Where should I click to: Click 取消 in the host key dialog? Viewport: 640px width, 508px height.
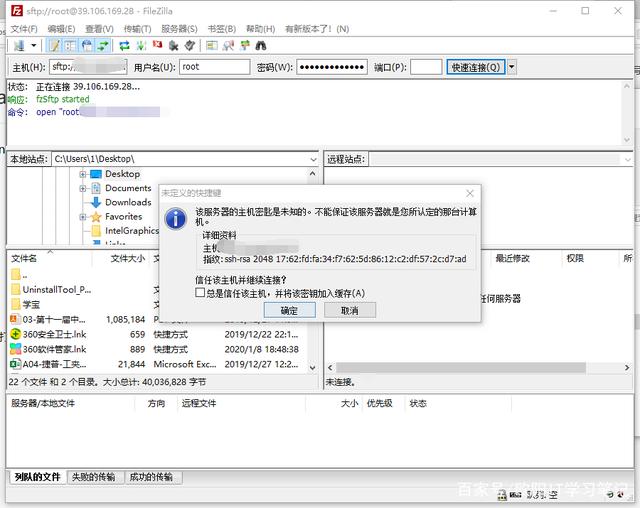[350, 311]
